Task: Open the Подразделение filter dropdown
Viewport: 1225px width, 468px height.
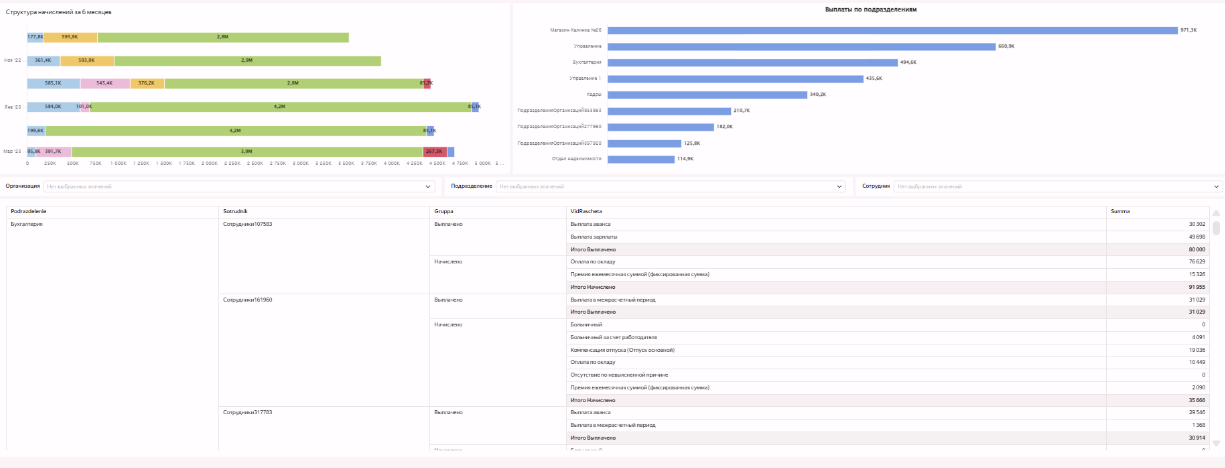Action: coord(665,186)
